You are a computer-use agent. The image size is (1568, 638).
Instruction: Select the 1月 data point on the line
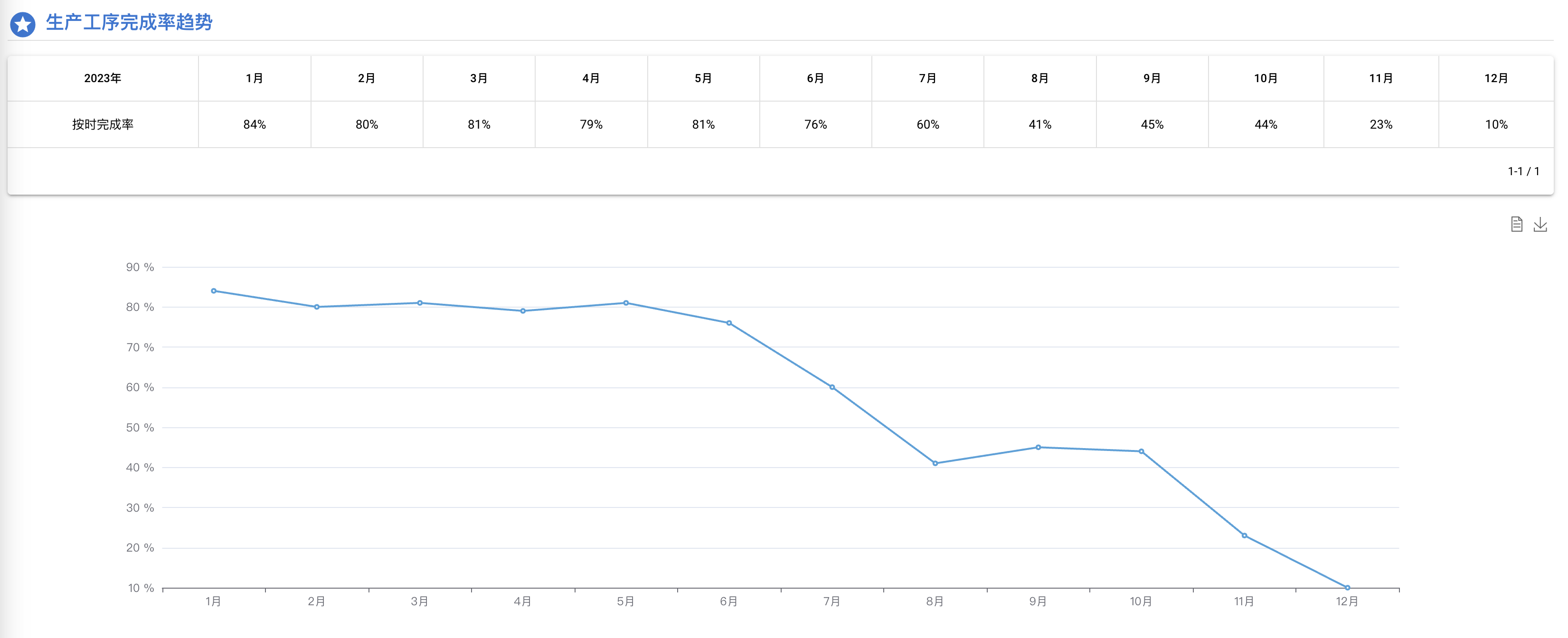pyautogui.click(x=214, y=291)
